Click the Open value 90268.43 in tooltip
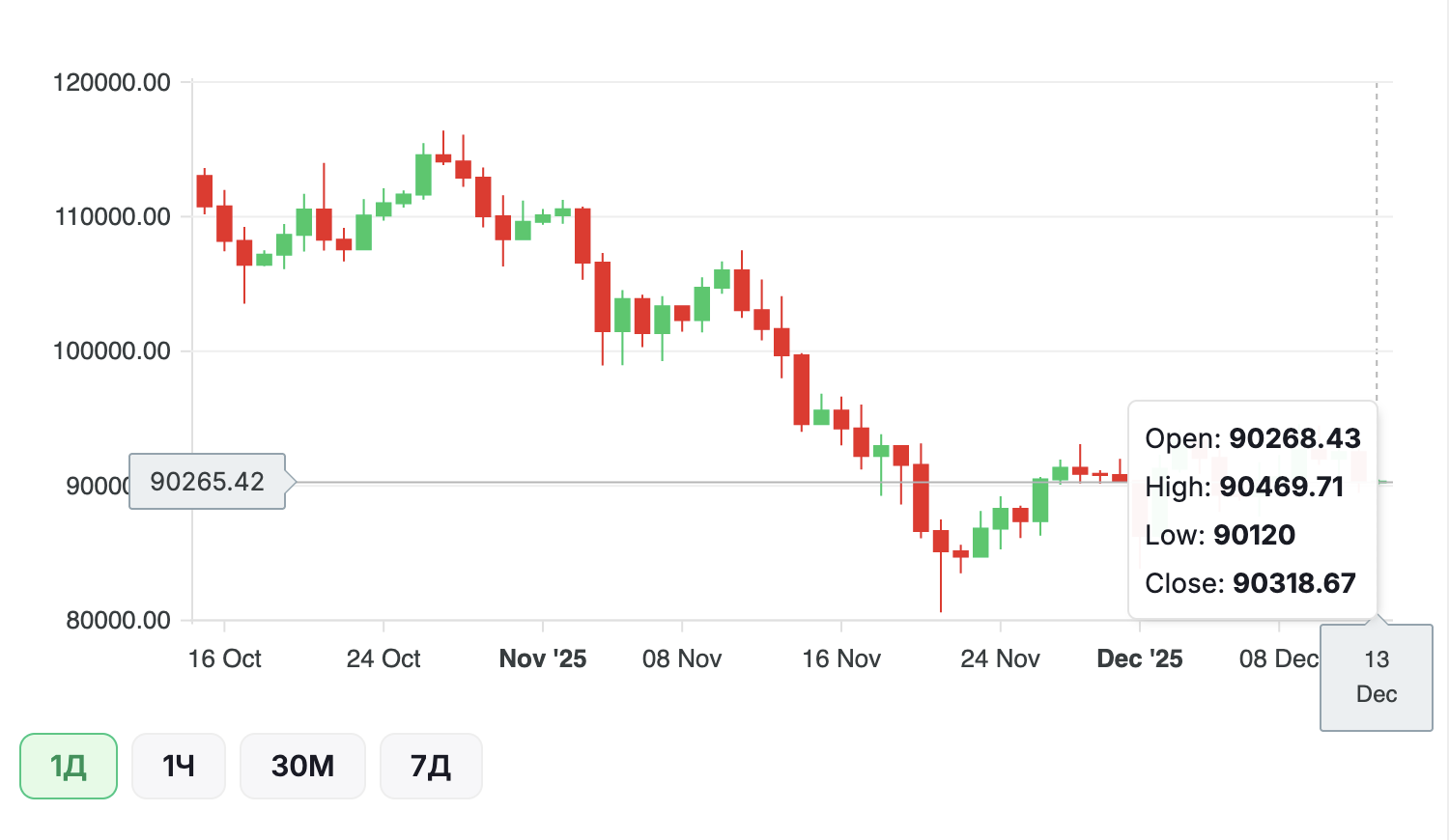Screen dimensions: 1449x840 [x=1294, y=438]
